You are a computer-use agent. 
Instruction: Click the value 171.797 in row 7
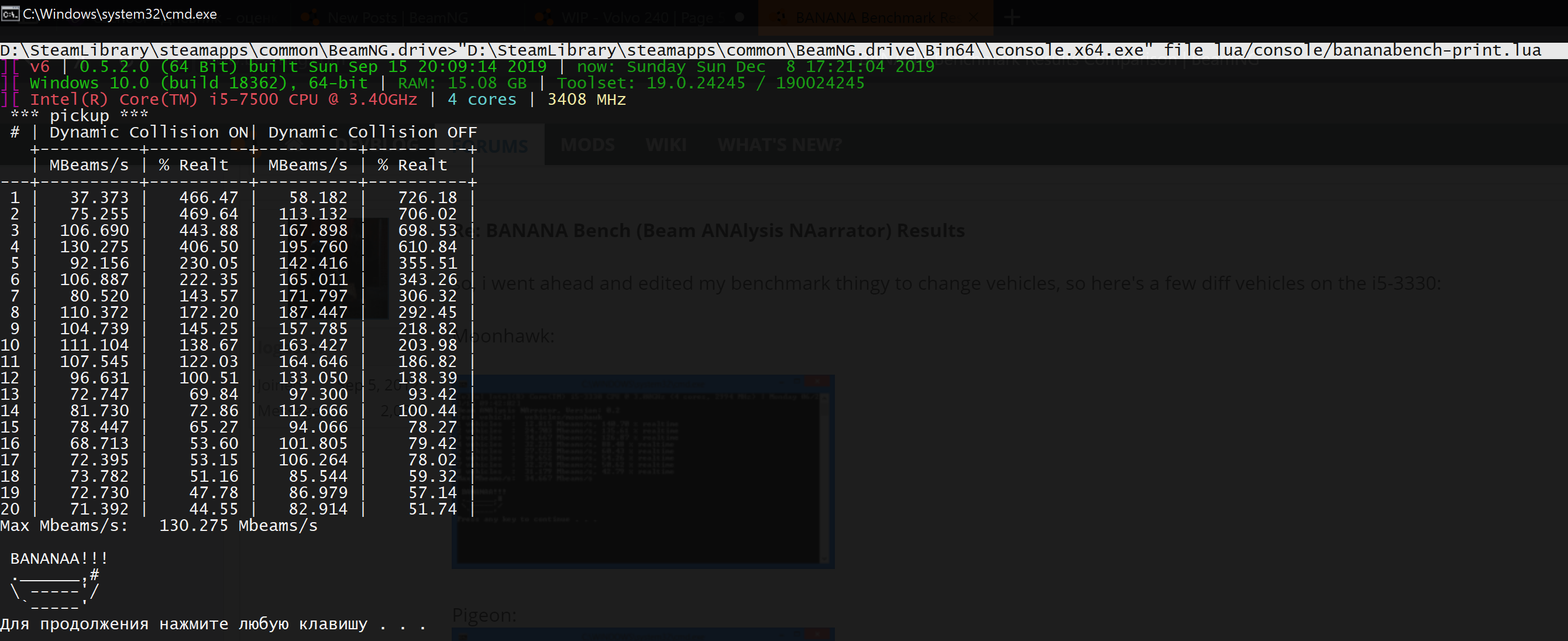(313, 296)
